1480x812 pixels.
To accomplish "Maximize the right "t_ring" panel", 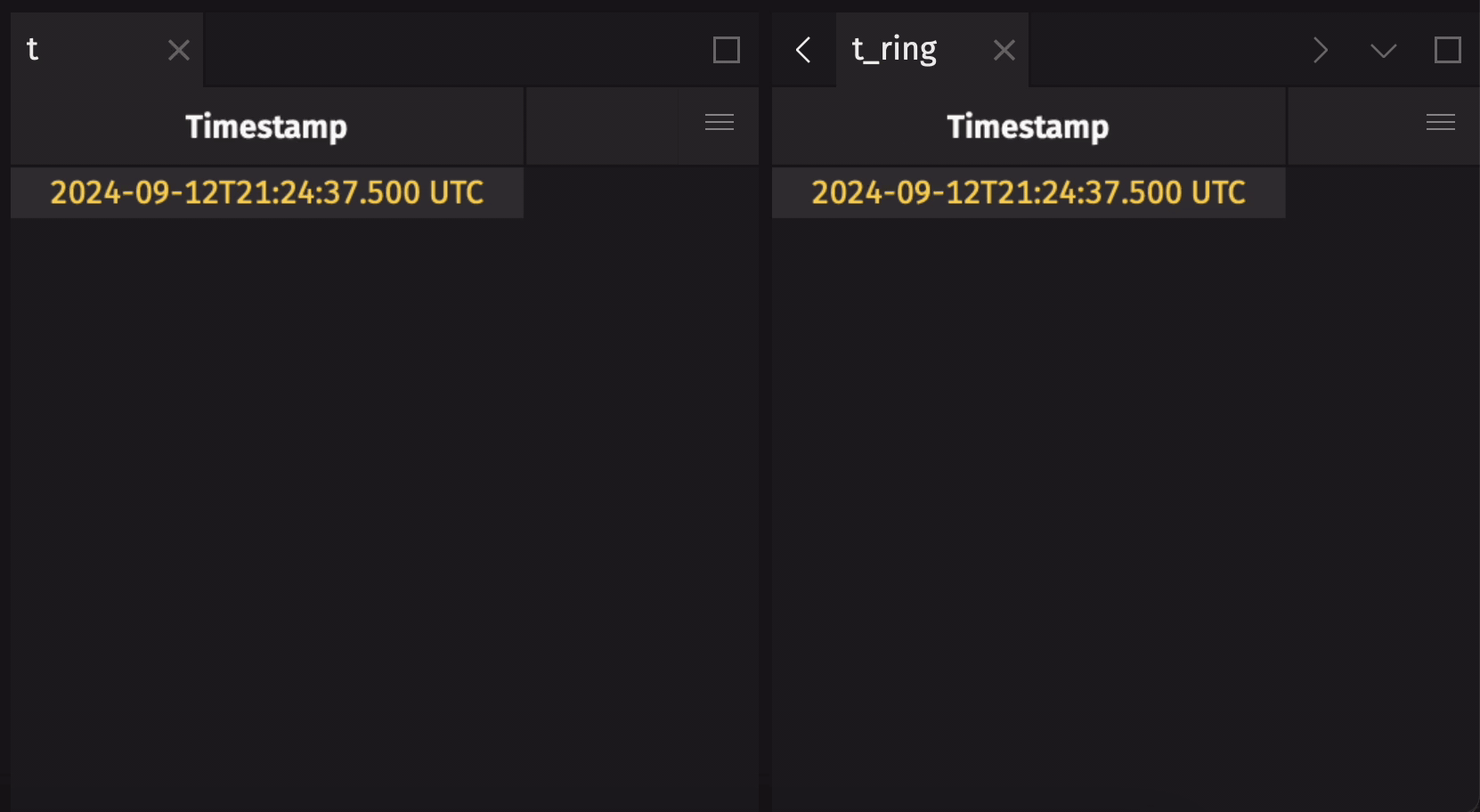I will coord(1448,51).
